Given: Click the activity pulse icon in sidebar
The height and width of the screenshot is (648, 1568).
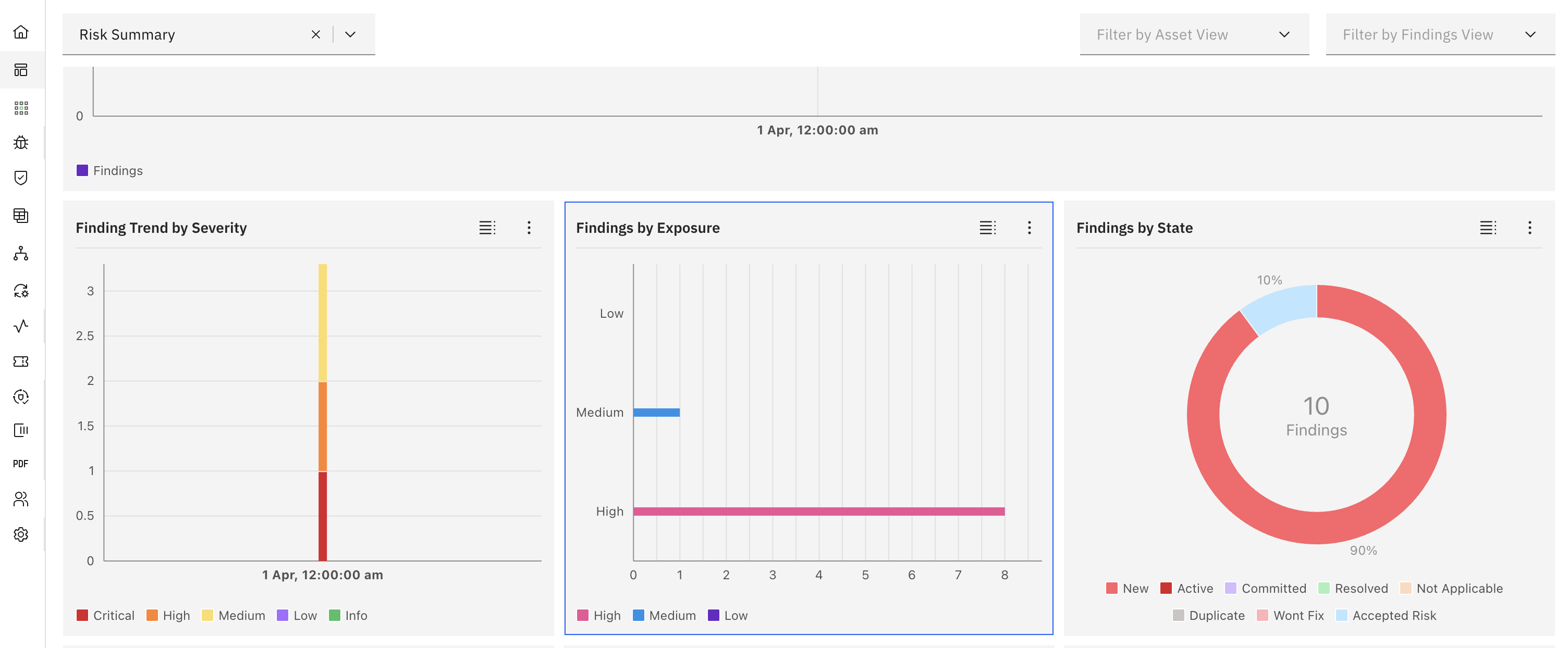Looking at the screenshot, I should (21, 326).
